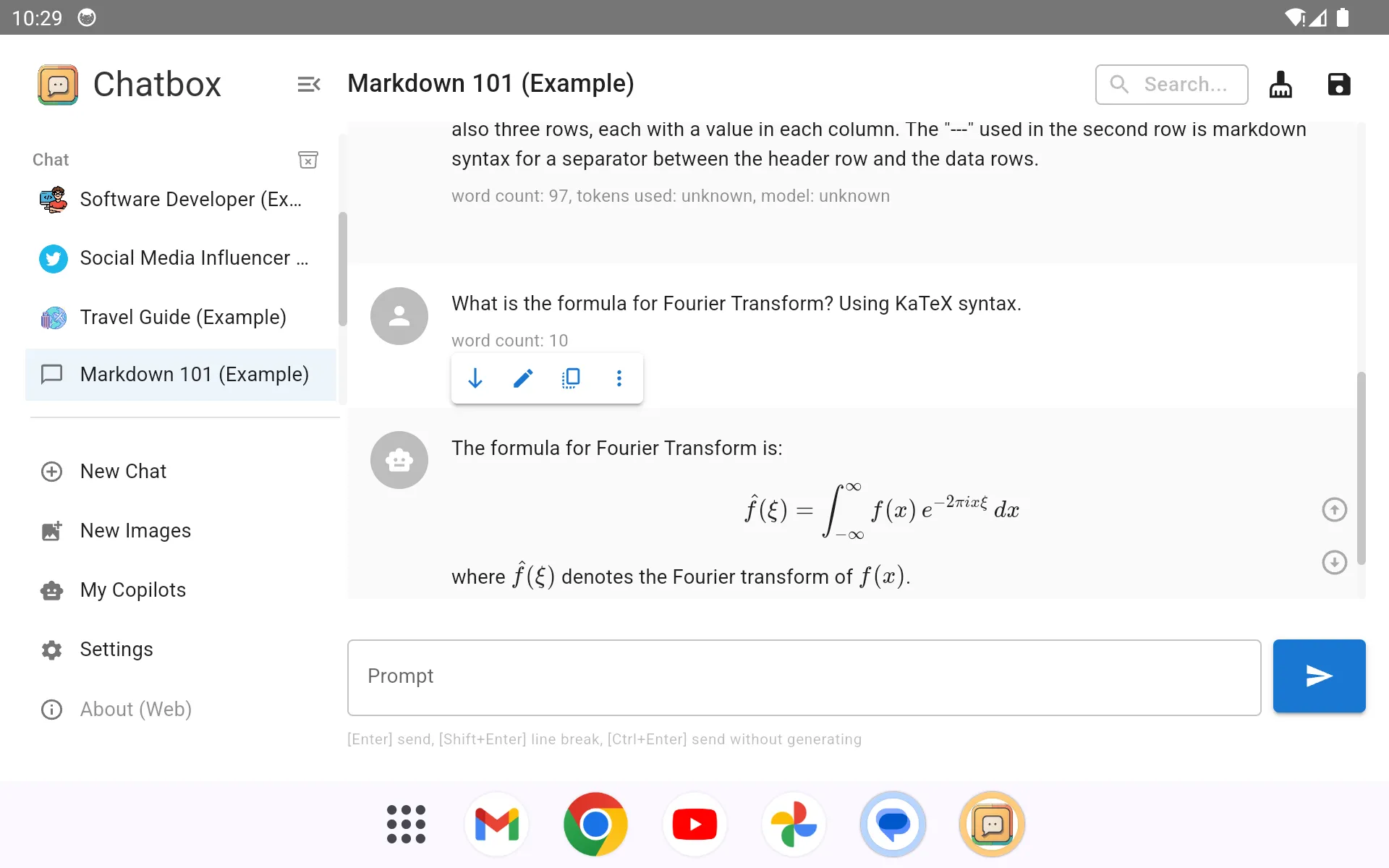Image resolution: width=1389 pixels, height=868 pixels.
Task: Click the Prompt input field
Action: (804, 676)
